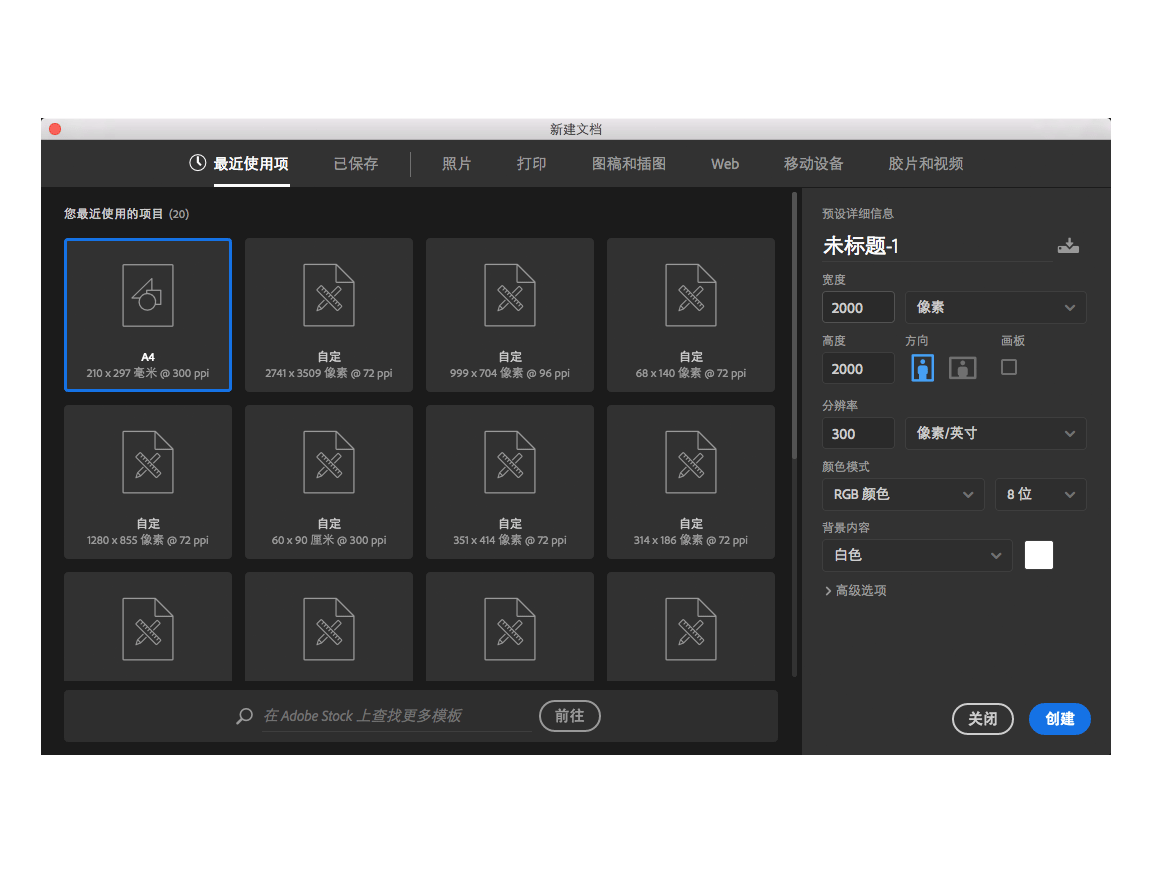Click document icon of 351 x 414 像素 preset
Image resolution: width=1152 pixels, height=872 pixels.
510,462
